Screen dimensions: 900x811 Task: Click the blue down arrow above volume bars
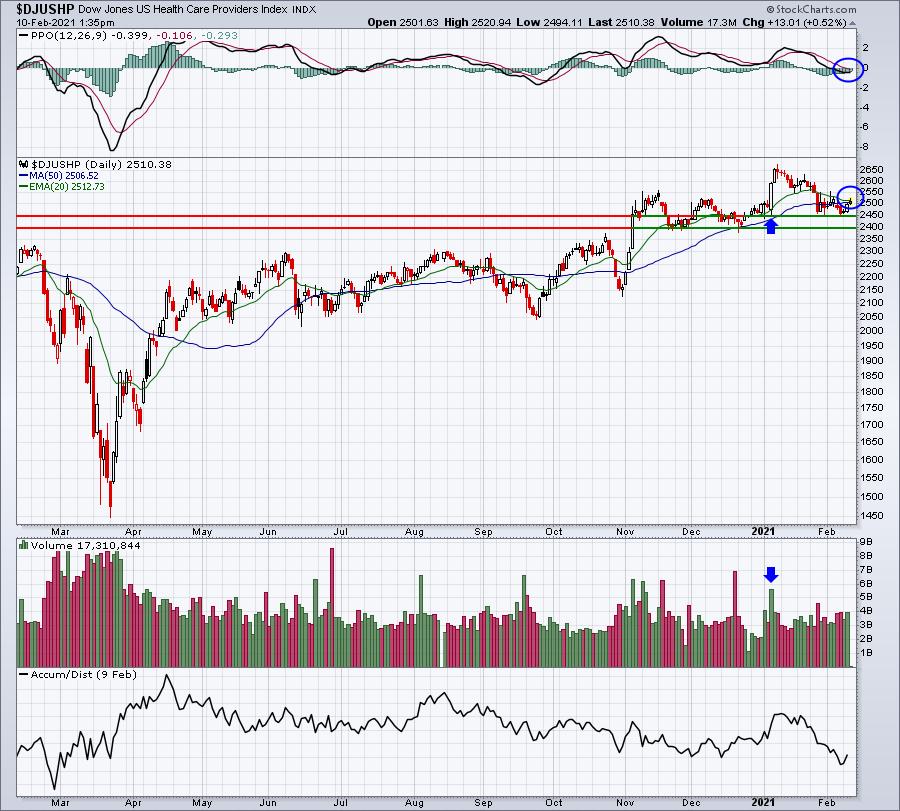tap(771, 575)
